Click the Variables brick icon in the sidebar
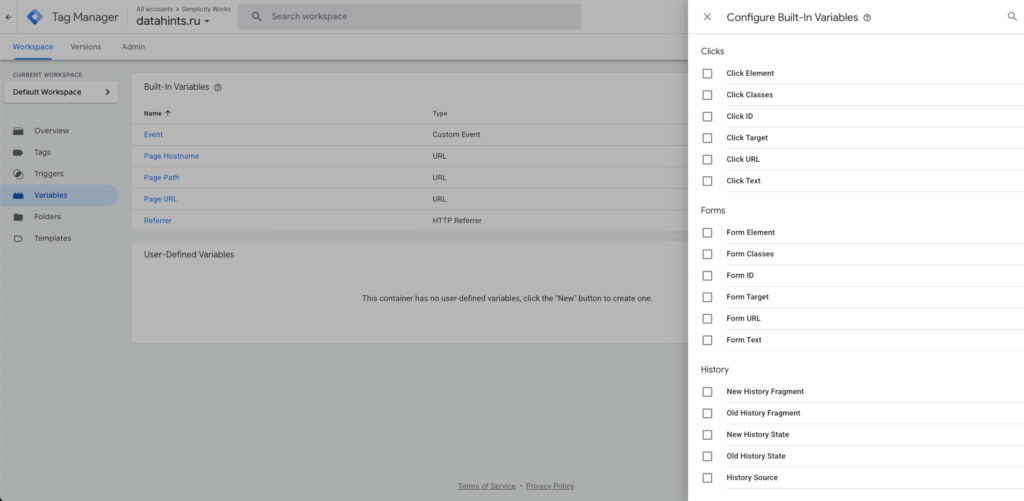The width and height of the screenshot is (1024, 501). coord(18,196)
